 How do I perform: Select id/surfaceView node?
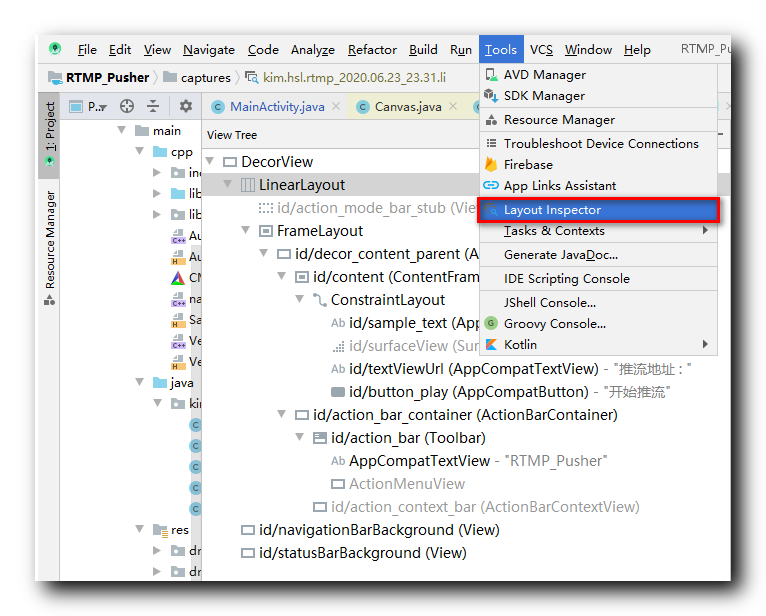pos(405,346)
